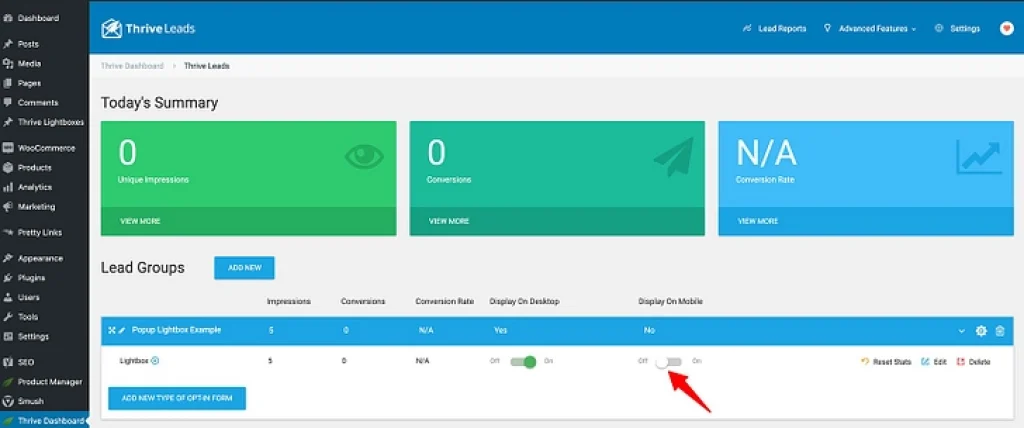This screenshot has width=1024, height=428.
Task: Click the Add New lead group button
Action: (x=244, y=268)
